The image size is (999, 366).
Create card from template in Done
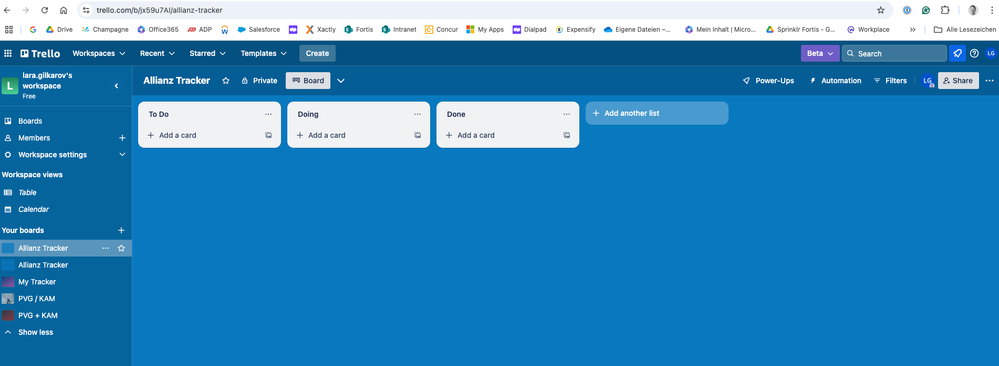566,135
